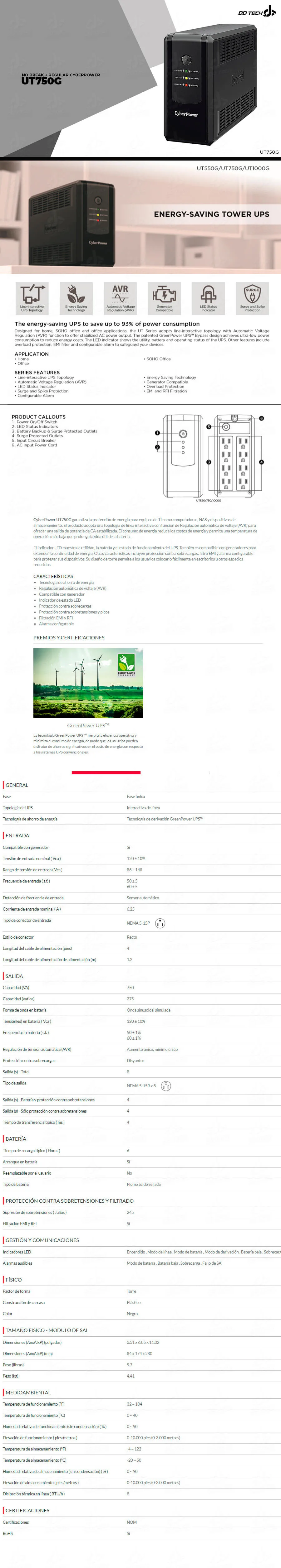Click the UT550G/UT750G/UT1000G model text
The height and width of the screenshot is (1568, 281).
click(233, 168)
